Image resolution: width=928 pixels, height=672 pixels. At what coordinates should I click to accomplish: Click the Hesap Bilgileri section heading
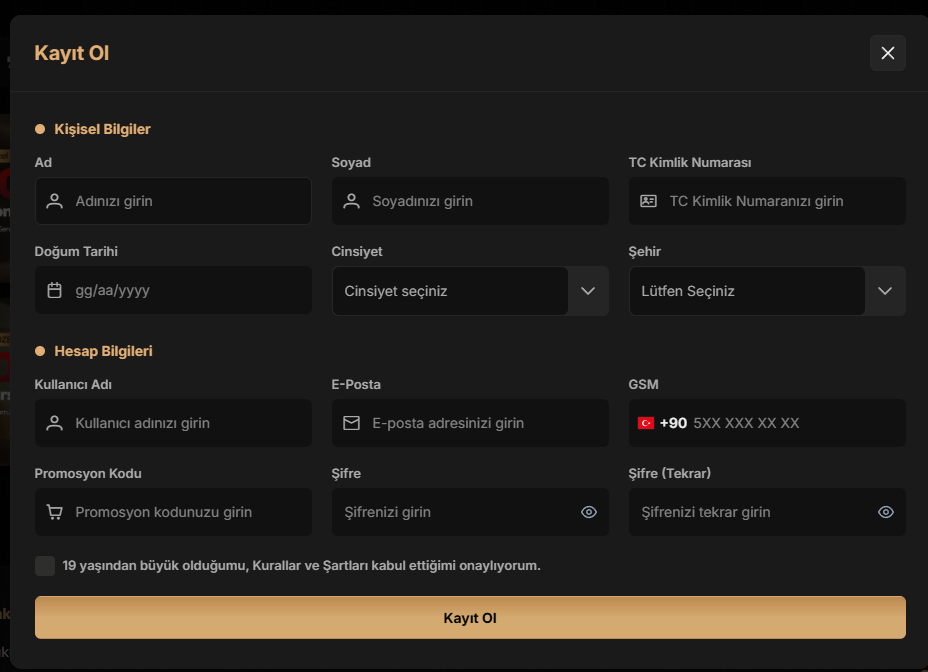(104, 351)
